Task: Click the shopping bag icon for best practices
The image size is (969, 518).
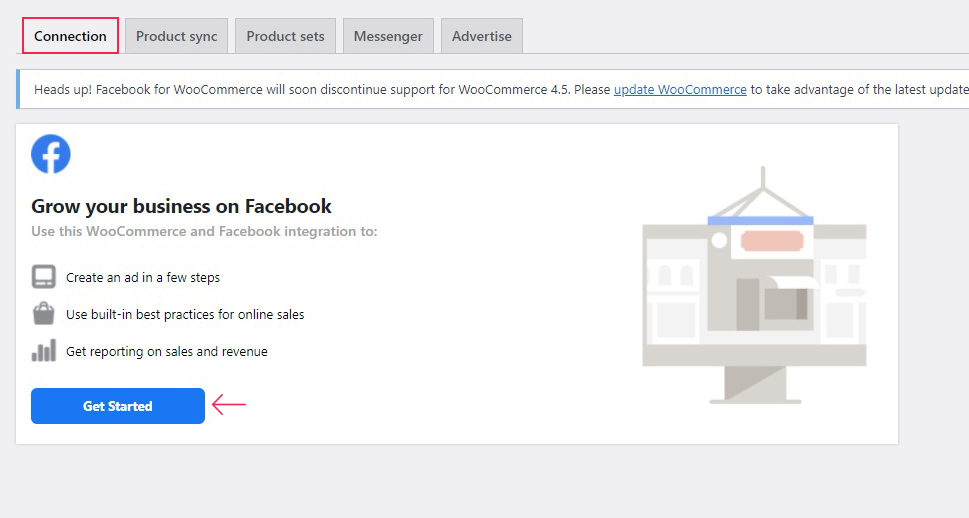Action: (x=44, y=313)
